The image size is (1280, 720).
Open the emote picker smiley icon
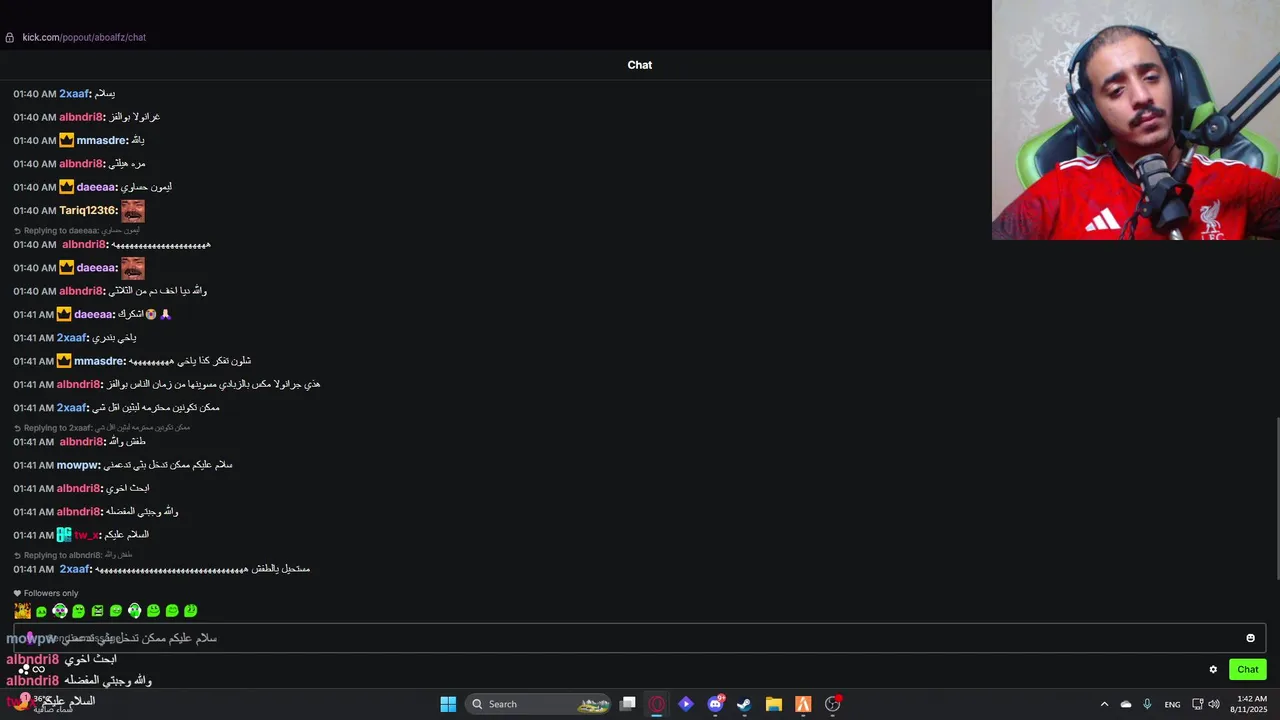pos(1250,638)
